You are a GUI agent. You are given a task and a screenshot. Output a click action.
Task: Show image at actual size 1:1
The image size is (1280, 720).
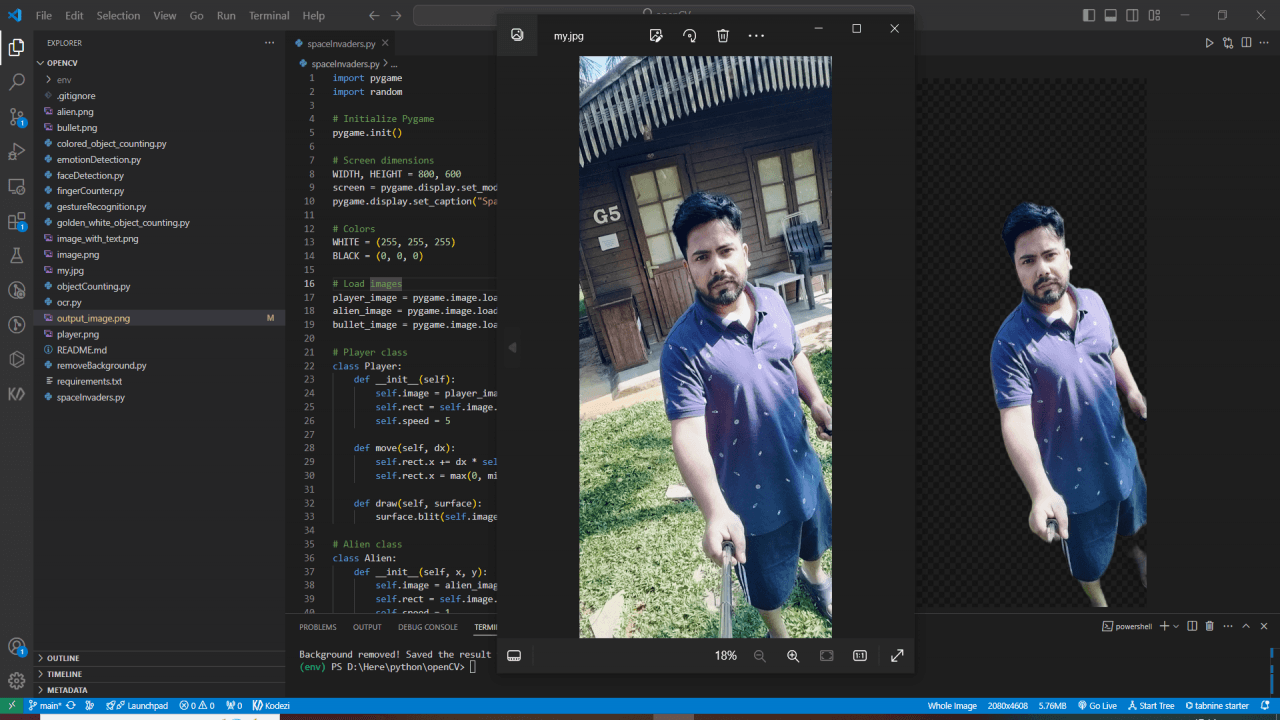pos(860,656)
